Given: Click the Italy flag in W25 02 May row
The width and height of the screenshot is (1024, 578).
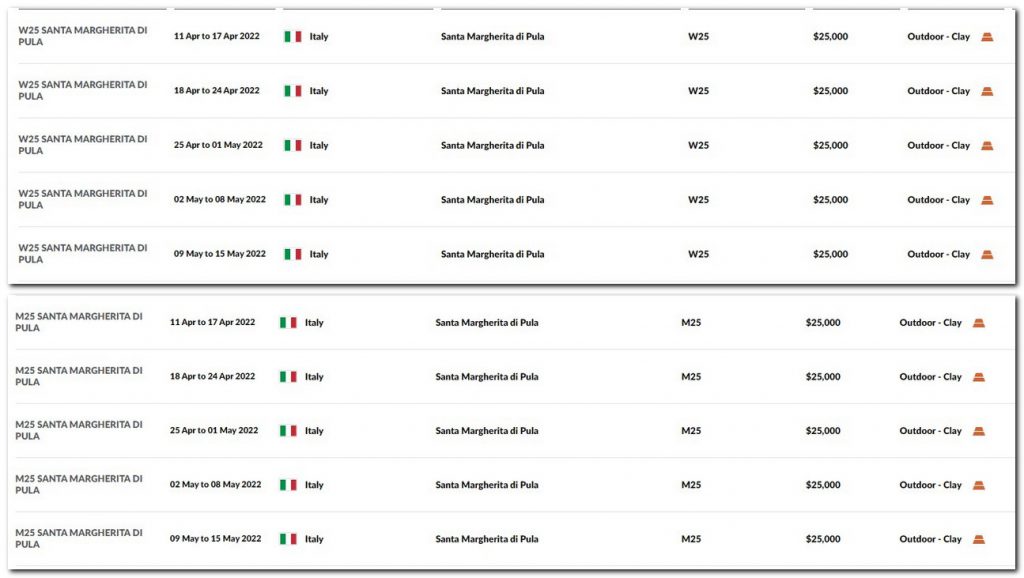Looking at the screenshot, I should click(x=293, y=200).
